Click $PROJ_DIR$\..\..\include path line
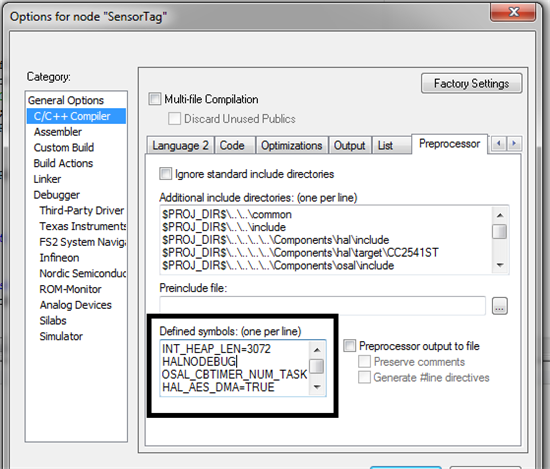Viewport: 550px width, 469px height. tap(224, 227)
